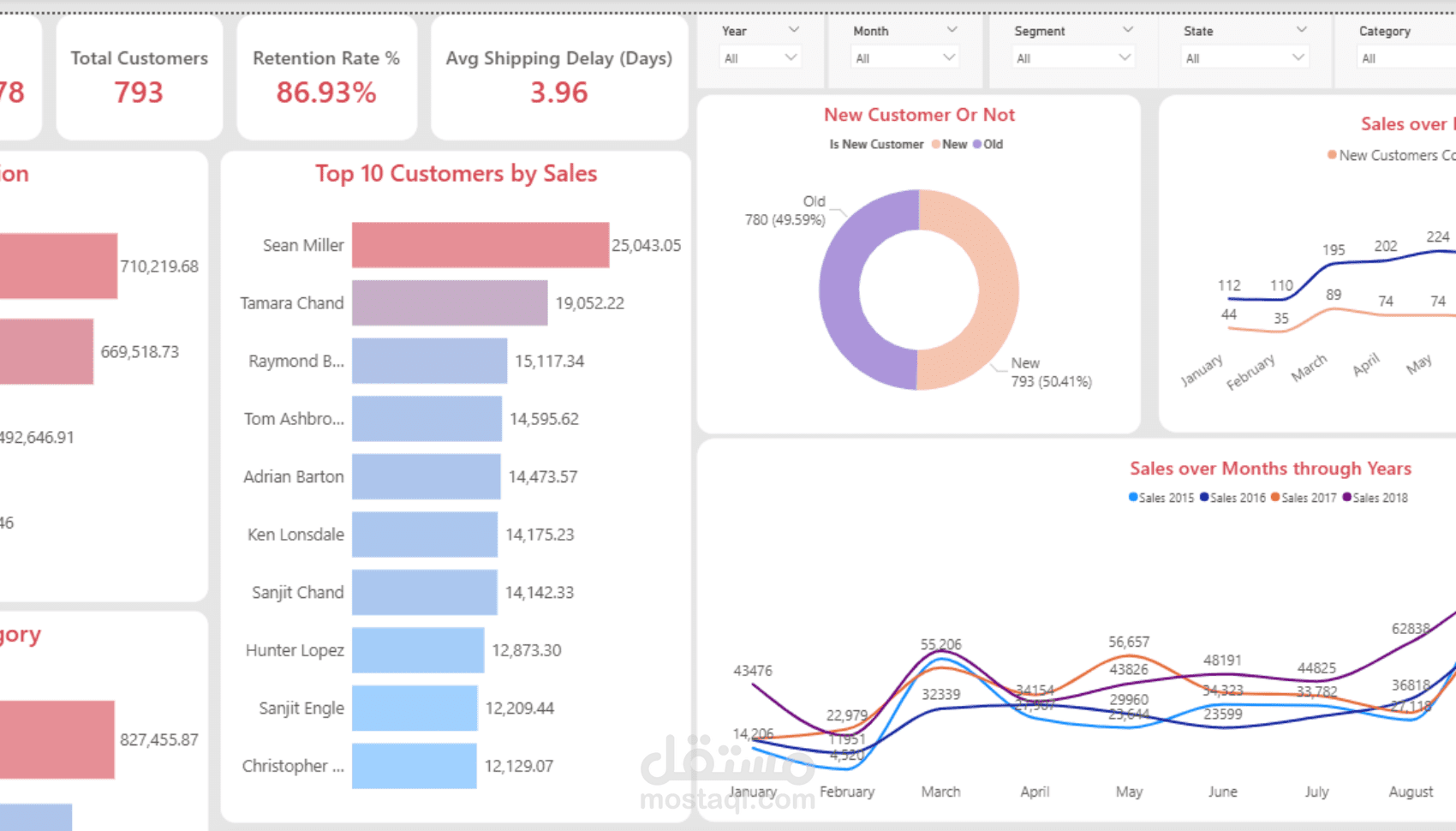1456x831 pixels.
Task: Select the Ken Lonsdale sales bar
Action: coord(425,534)
